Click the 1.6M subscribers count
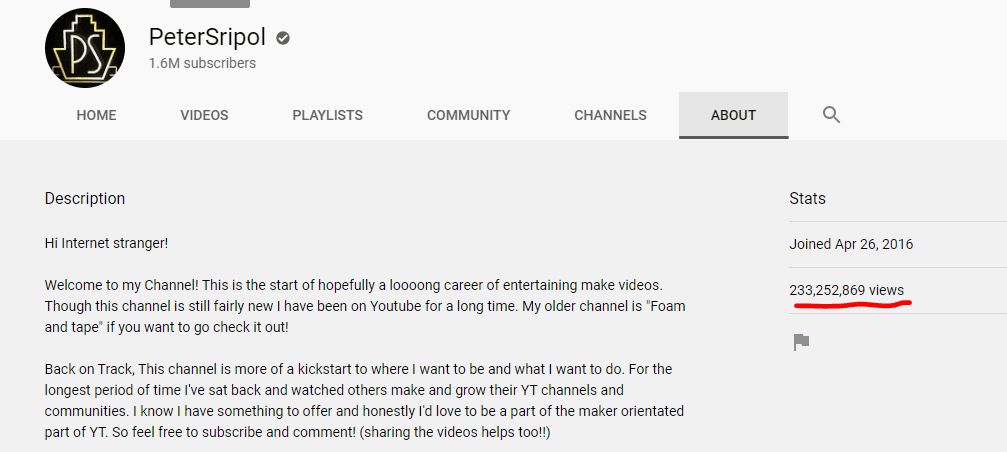1007x452 pixels. tap(202, 64)
